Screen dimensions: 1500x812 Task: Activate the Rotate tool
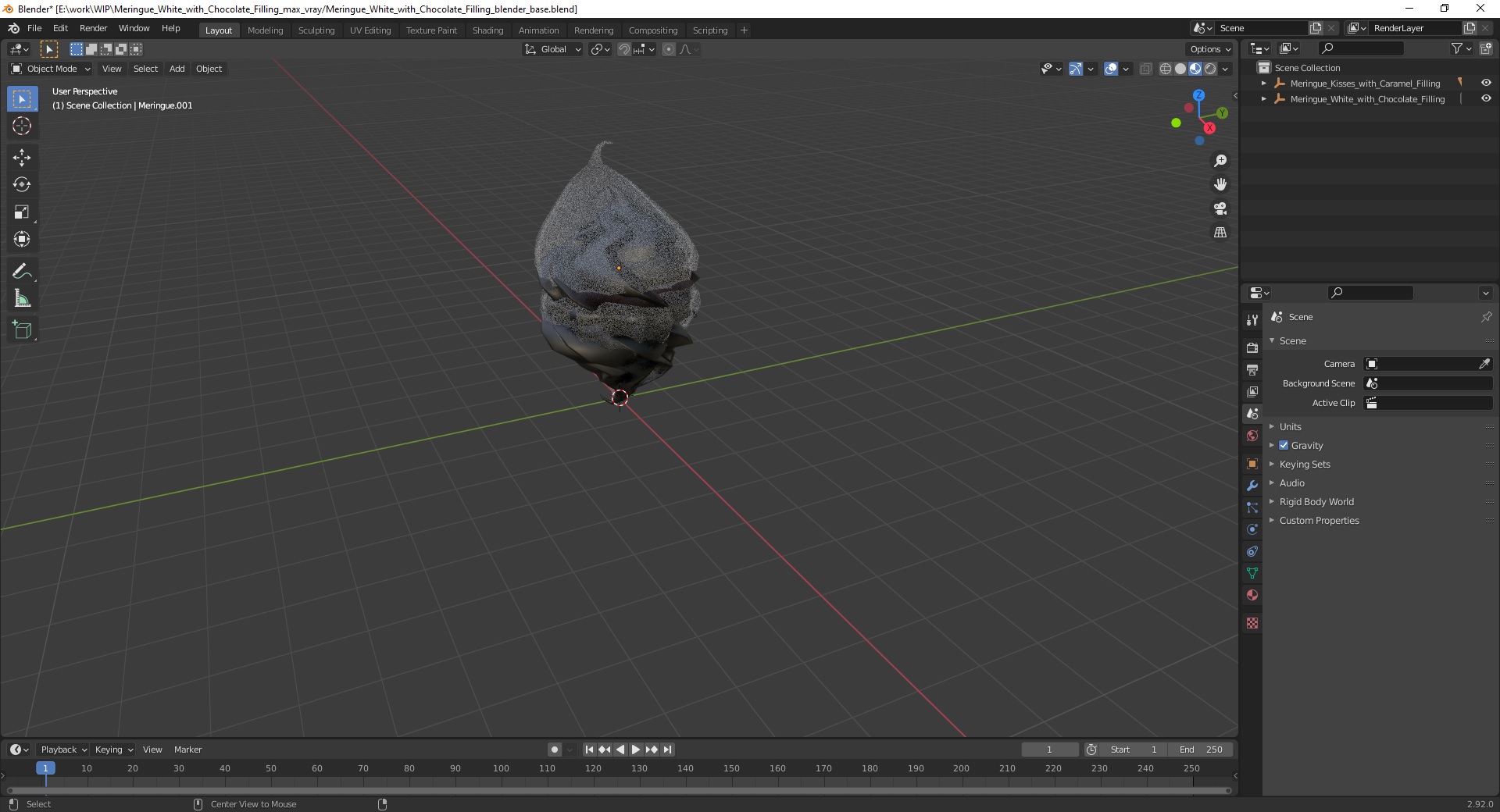pos(22,184)
